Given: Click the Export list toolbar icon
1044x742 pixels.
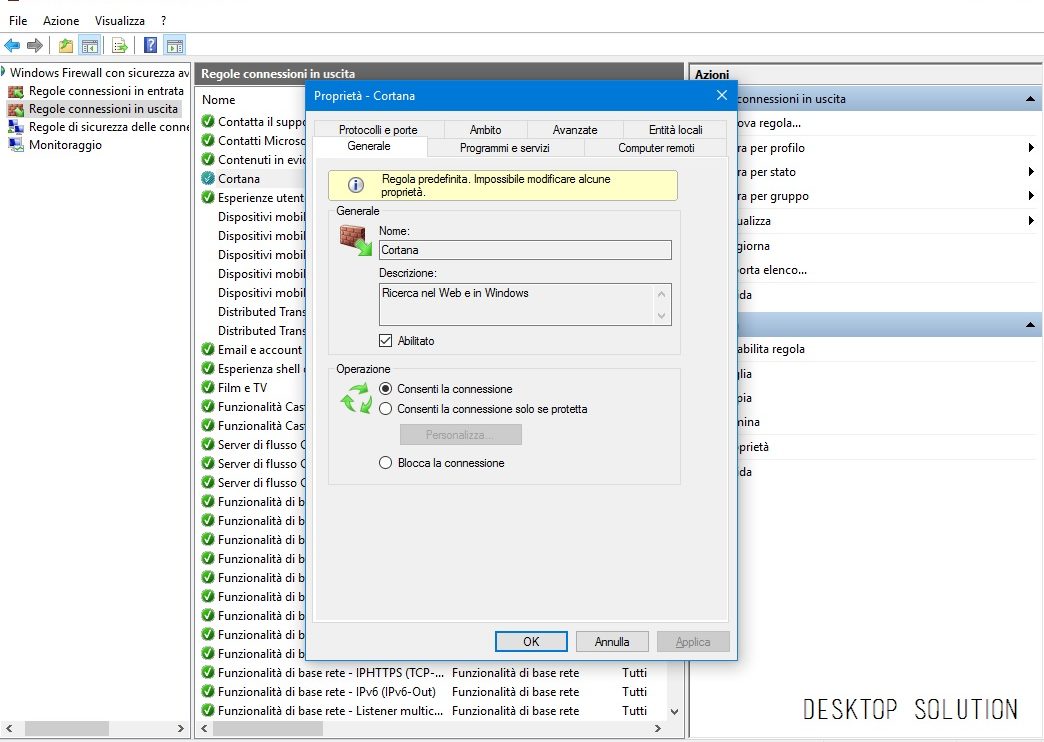Looking at the screenshot, I should pyautogui.click(x=120, y=45).
